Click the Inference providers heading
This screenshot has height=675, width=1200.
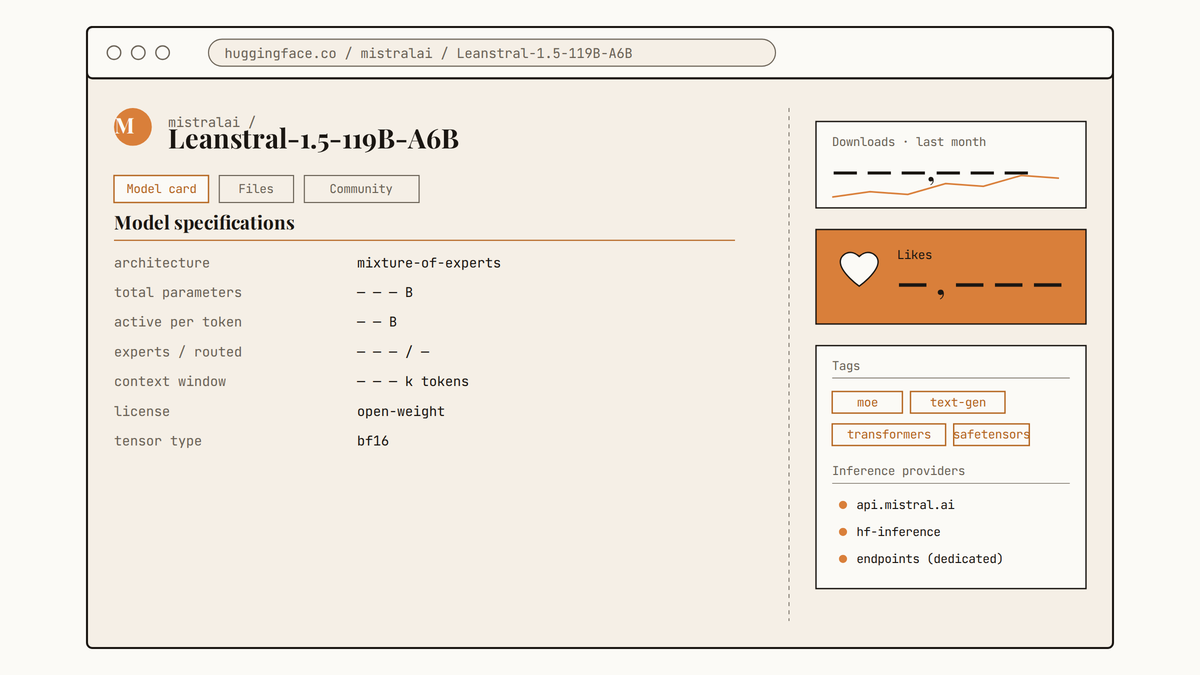[898, 471]
